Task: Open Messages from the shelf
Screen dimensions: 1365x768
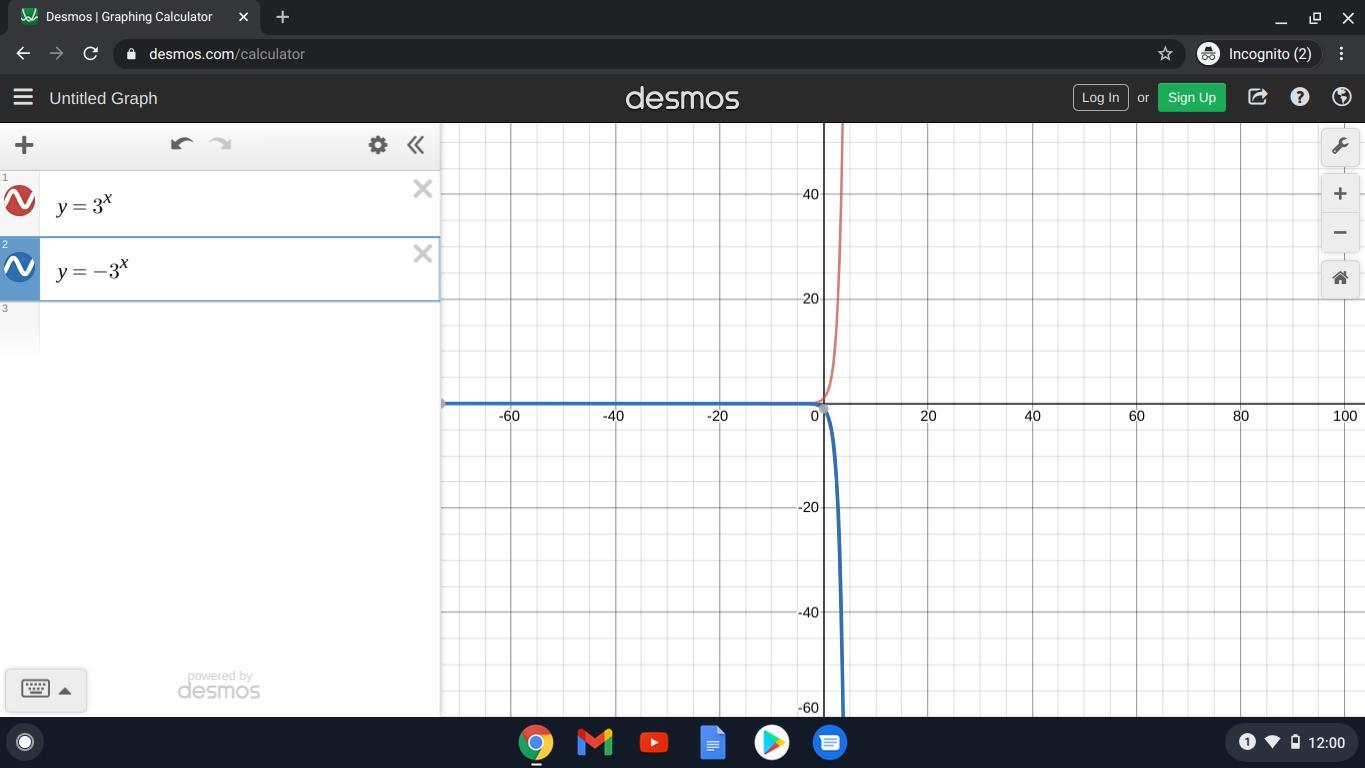Action: [830, 743]
